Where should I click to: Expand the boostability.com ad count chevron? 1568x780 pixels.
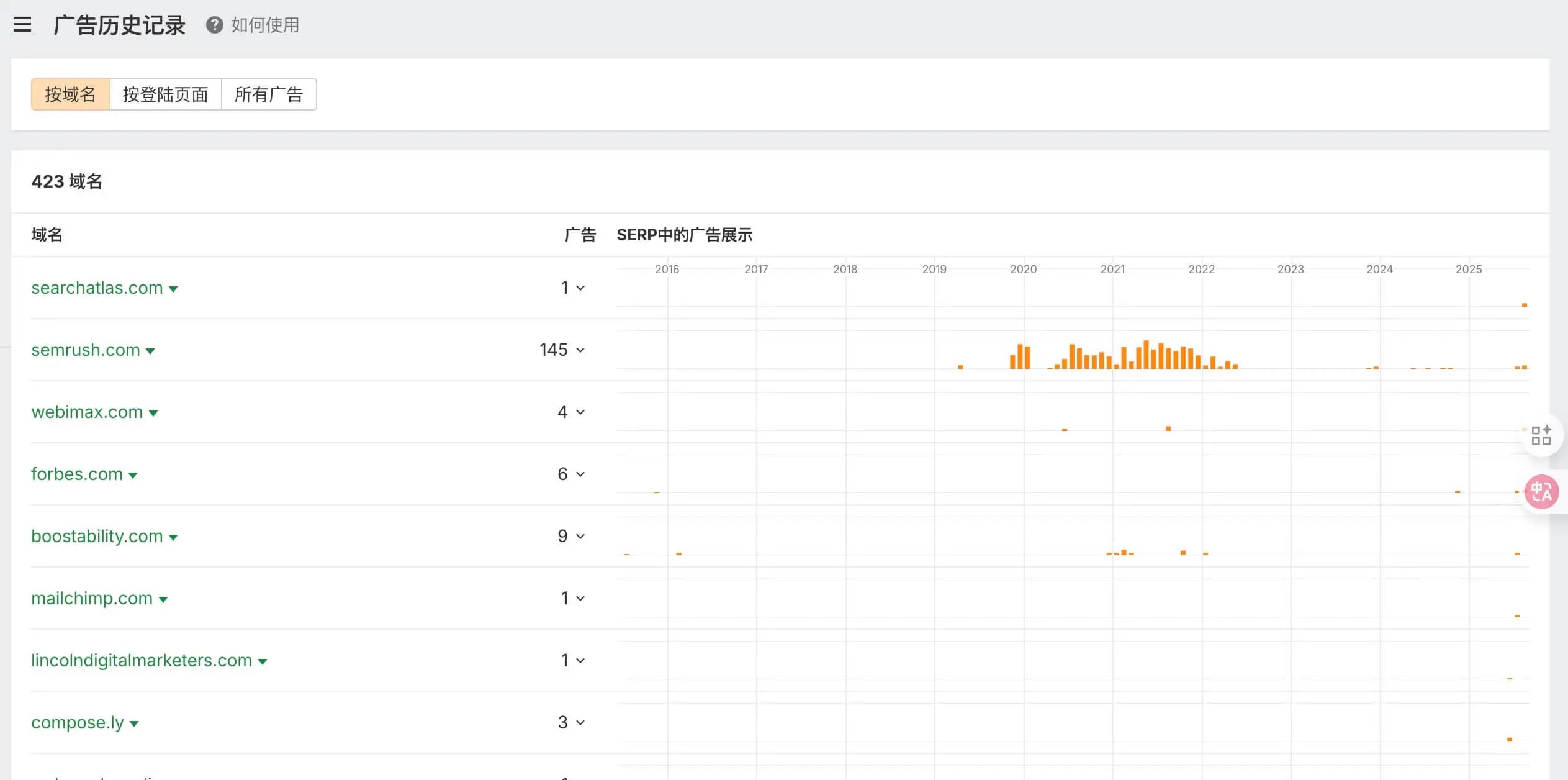[581, 536]
